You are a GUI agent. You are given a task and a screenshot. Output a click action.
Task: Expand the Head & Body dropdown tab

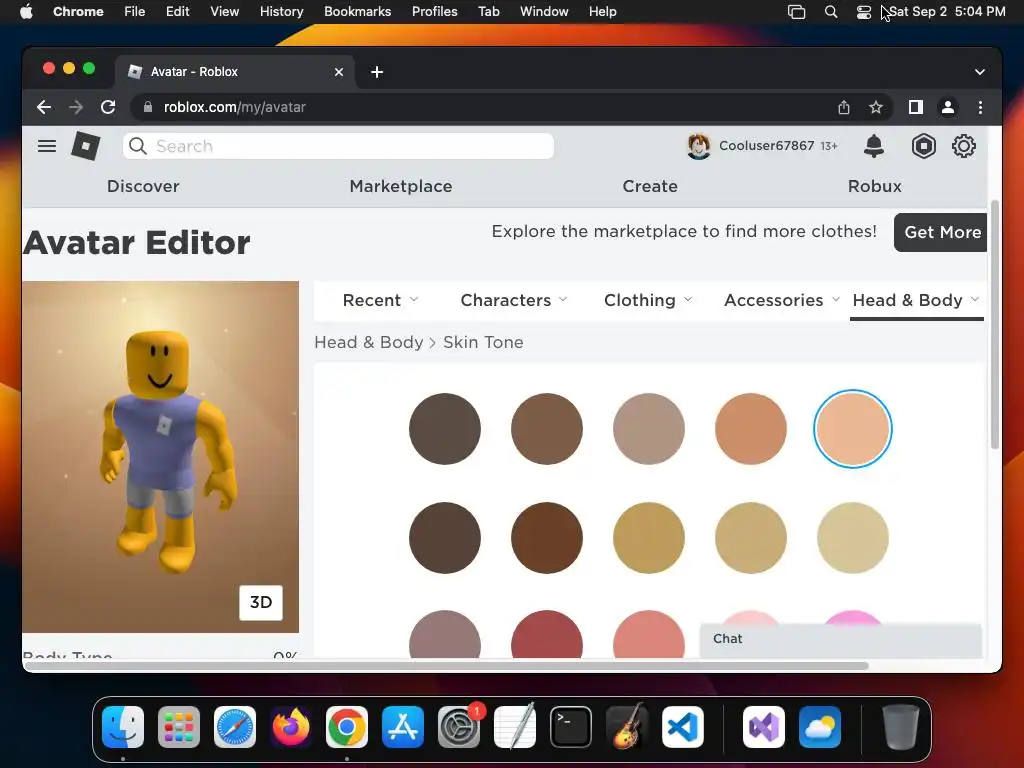(916, 300)
